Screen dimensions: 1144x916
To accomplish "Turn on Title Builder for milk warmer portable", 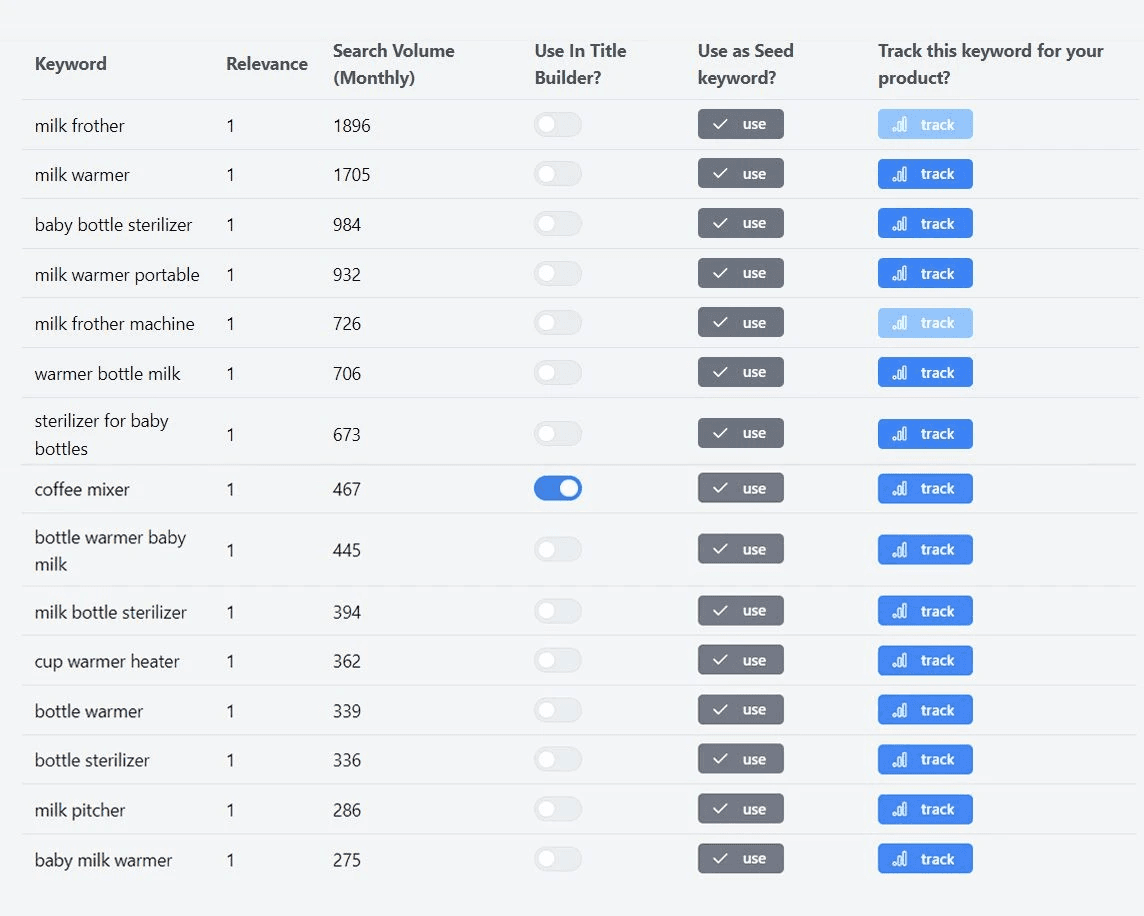I will (x=557, y=274).
